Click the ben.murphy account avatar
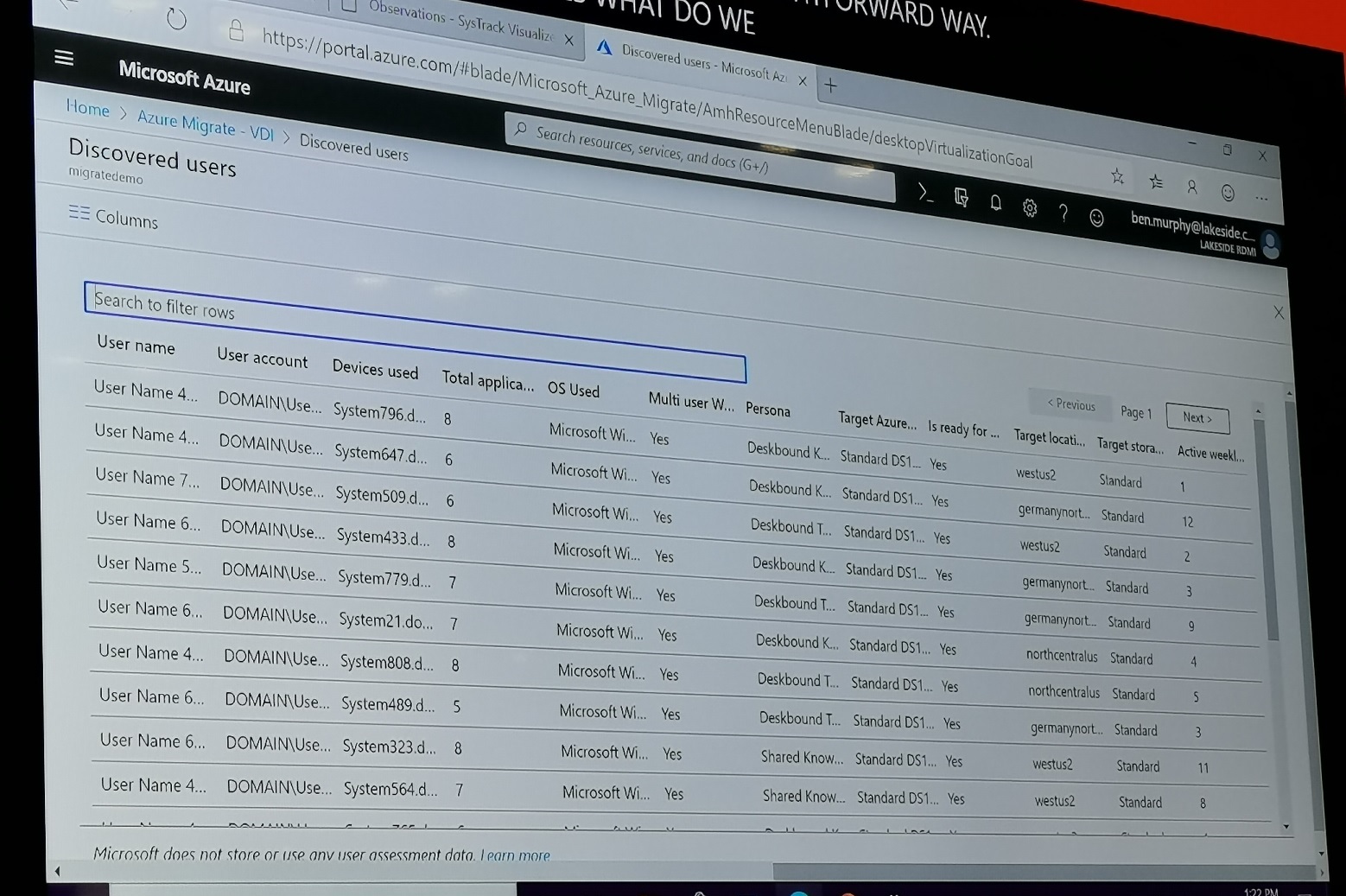Screen dimensions: 1346x896 click(x=1270, y=245)
